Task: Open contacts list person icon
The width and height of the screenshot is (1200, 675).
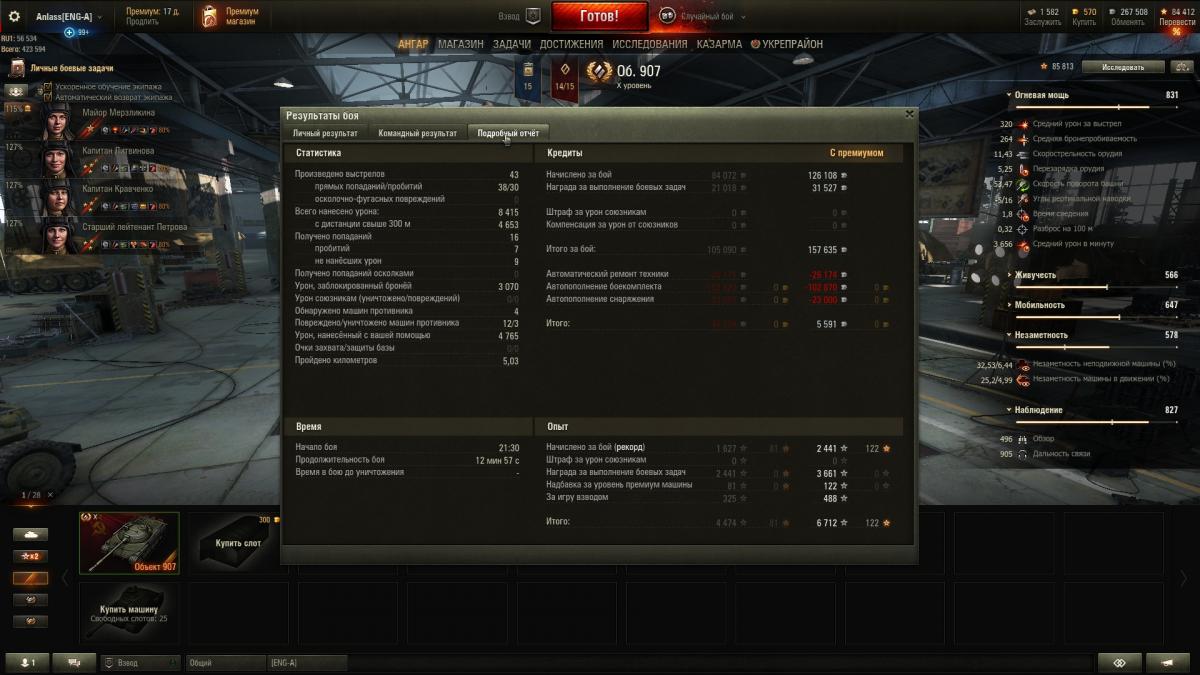Action: [x=27, y=662]
